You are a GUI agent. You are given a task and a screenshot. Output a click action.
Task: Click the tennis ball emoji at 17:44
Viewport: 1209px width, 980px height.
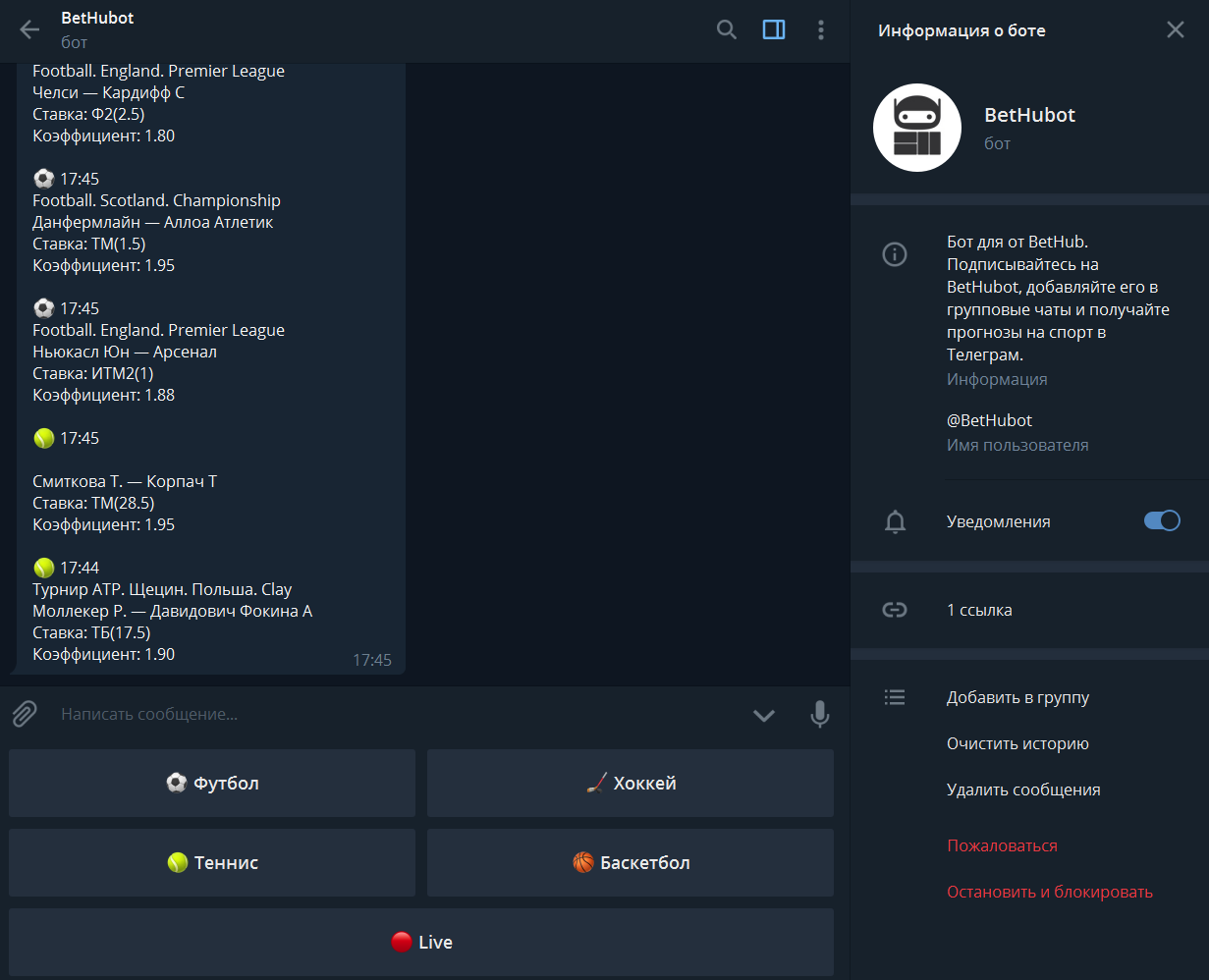click(43, 568)
